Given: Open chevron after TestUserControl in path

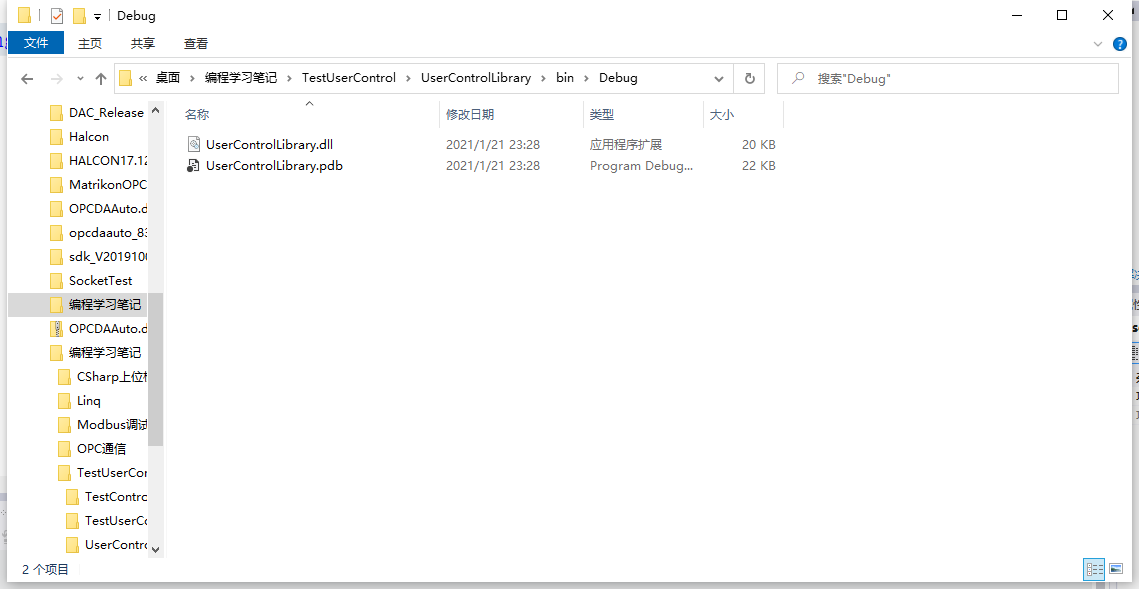Looking at the screenshot, I should (x=408, y=78).
